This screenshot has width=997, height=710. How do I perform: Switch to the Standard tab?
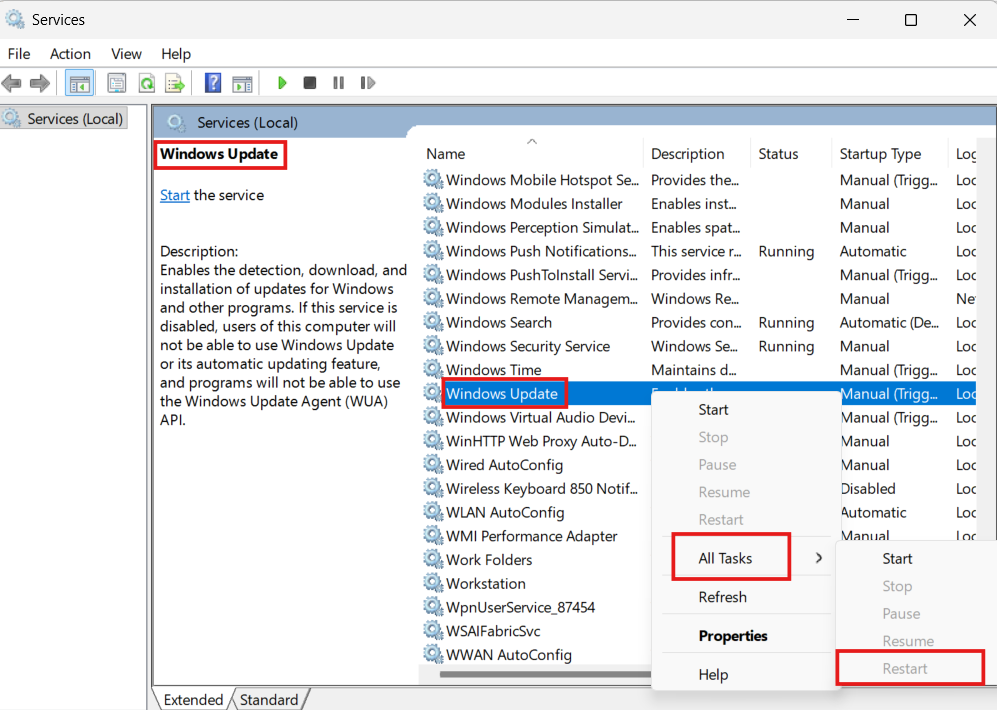click(x=269, y=700)
